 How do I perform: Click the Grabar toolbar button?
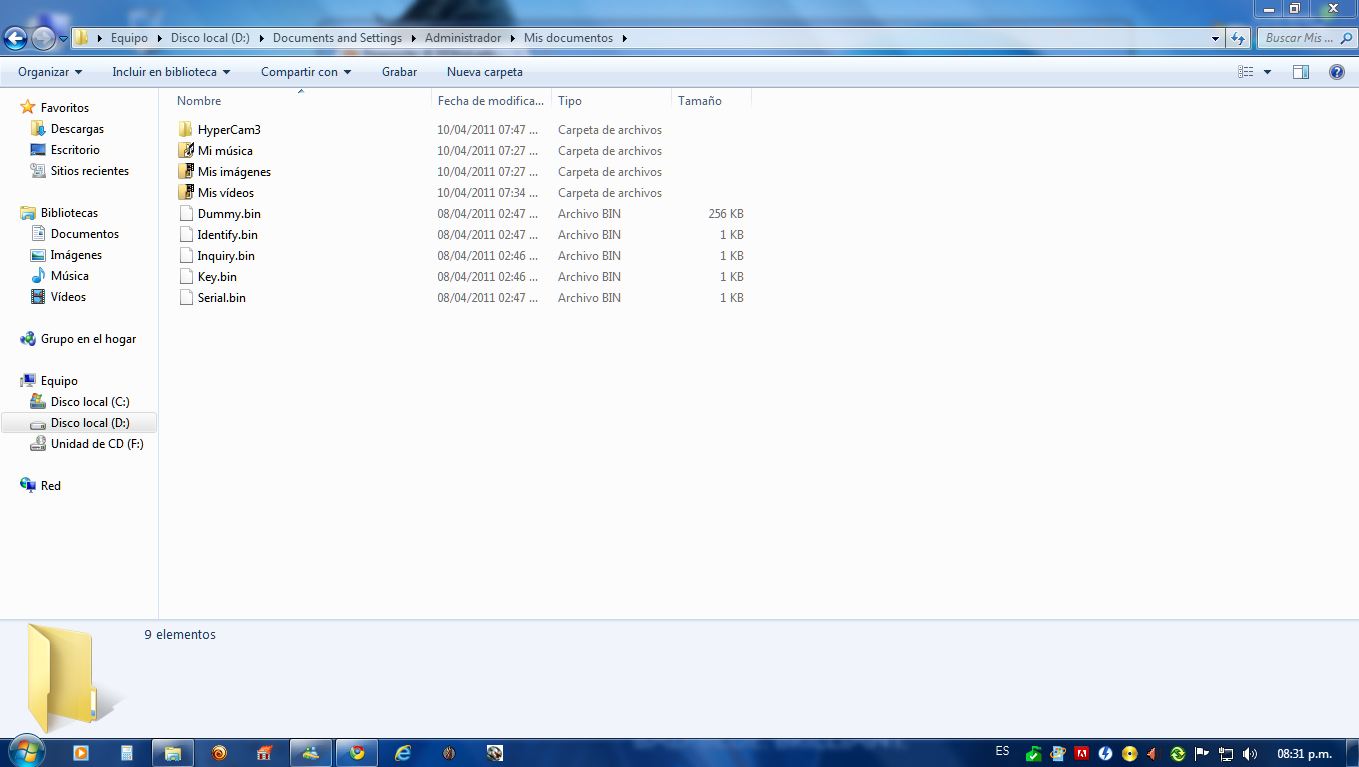click(x=399, y=72)
